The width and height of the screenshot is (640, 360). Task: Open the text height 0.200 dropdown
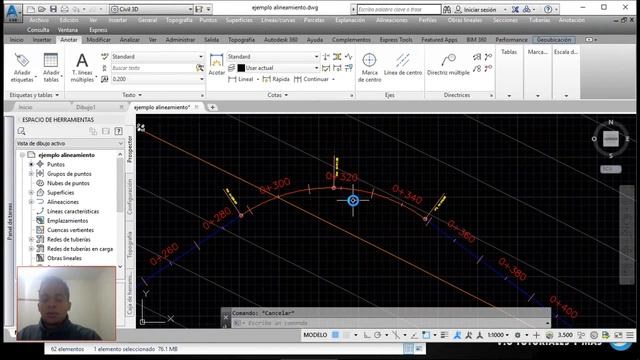[158, 79]
